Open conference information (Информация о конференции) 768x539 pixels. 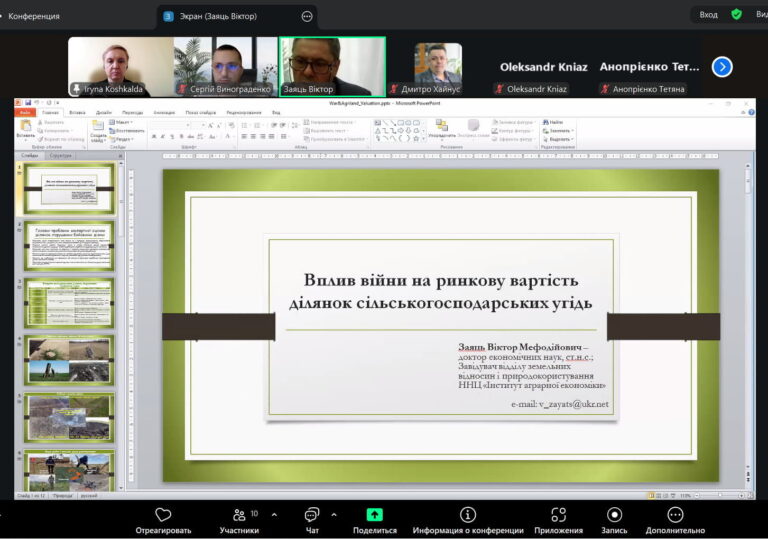point(467,514)
